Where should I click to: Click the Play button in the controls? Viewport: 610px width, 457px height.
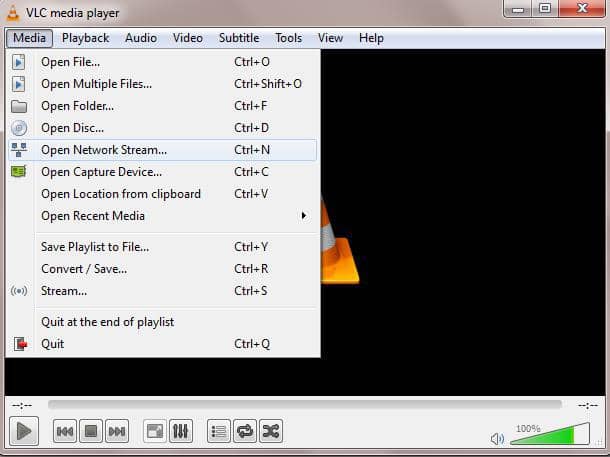[x=24, y=431]
